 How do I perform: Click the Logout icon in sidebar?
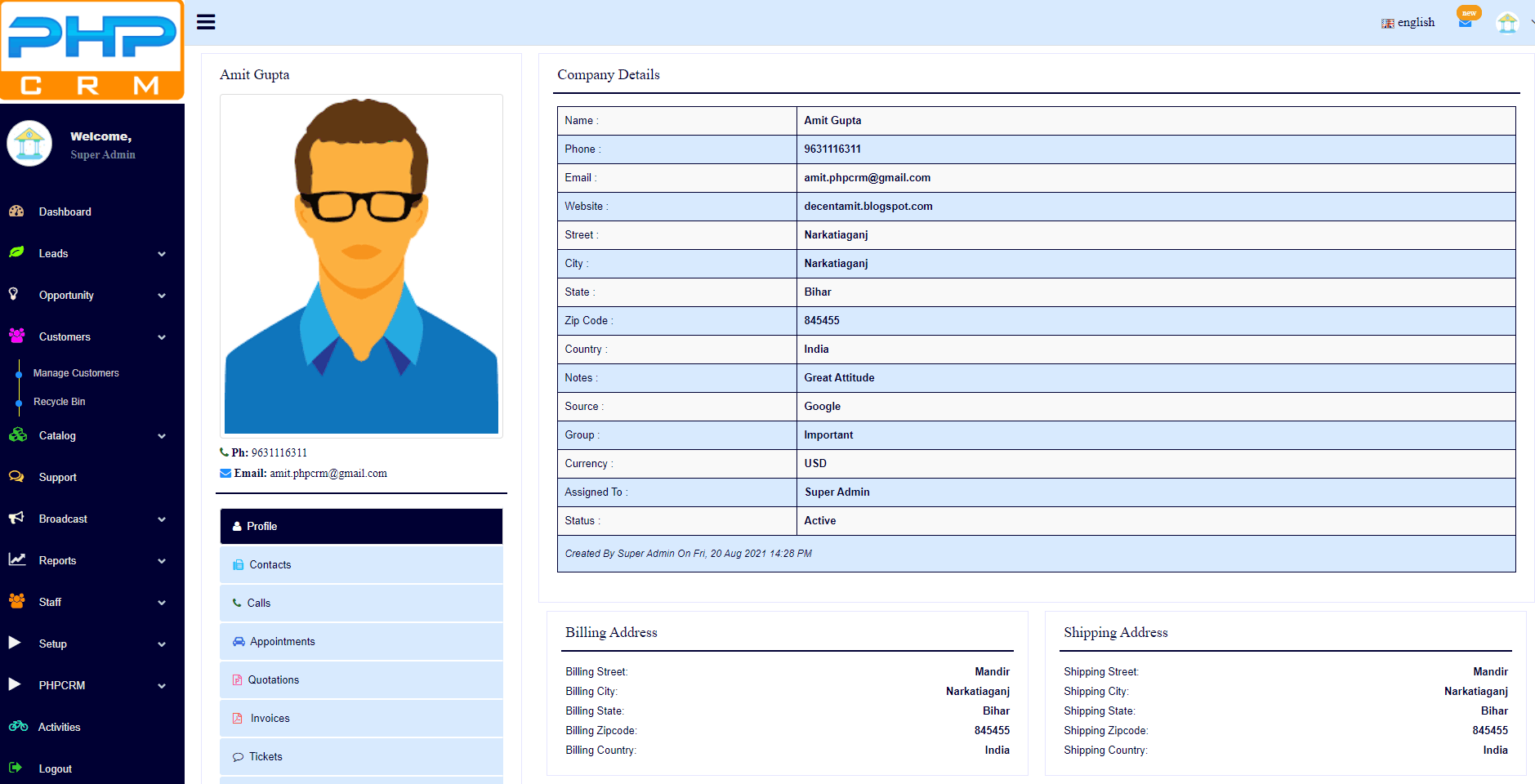point(16,768)
